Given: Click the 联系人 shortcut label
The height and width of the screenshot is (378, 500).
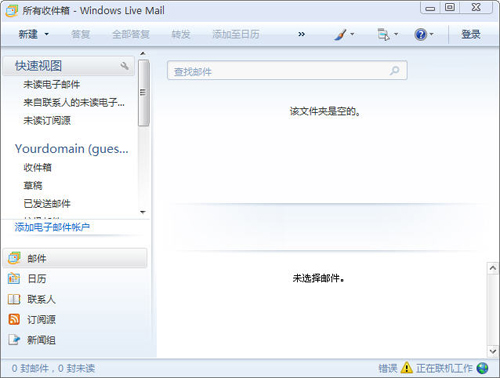Looking at the screenshot, I should tap(41, 299).
